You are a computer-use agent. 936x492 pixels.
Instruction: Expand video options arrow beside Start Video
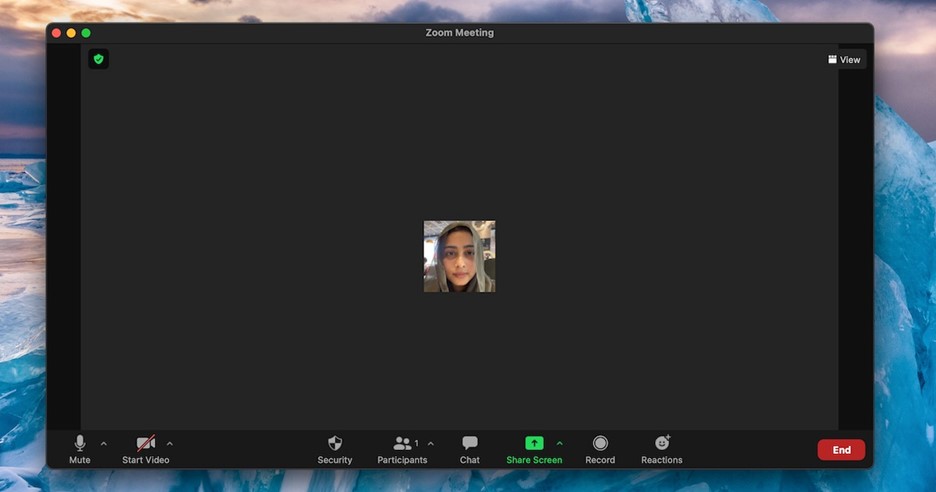(170, 444)
